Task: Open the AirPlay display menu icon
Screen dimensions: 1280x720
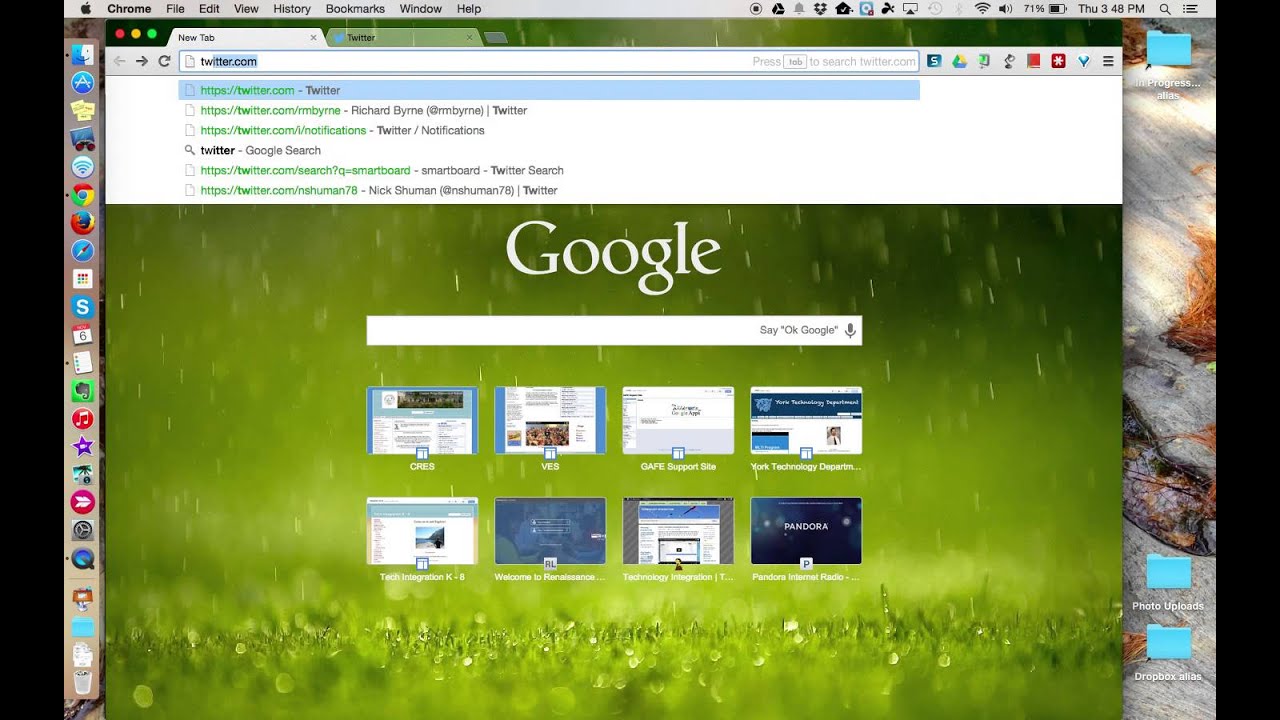Action: click(910, 9)
